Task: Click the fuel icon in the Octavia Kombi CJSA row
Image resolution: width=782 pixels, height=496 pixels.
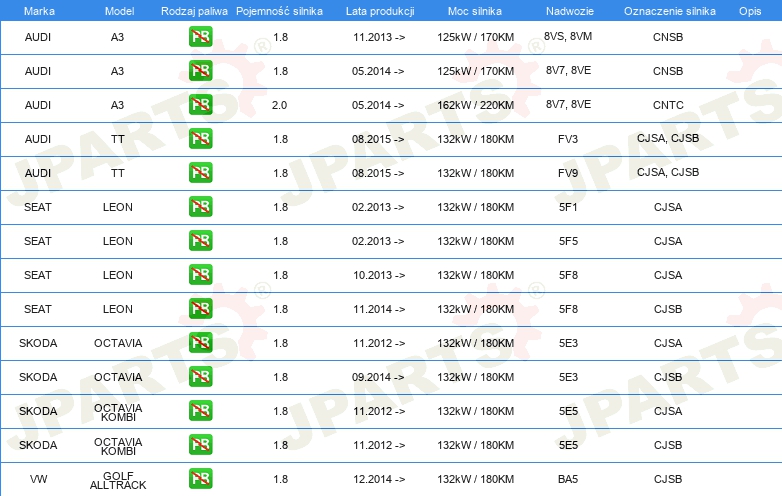Action: coord(200,411)
